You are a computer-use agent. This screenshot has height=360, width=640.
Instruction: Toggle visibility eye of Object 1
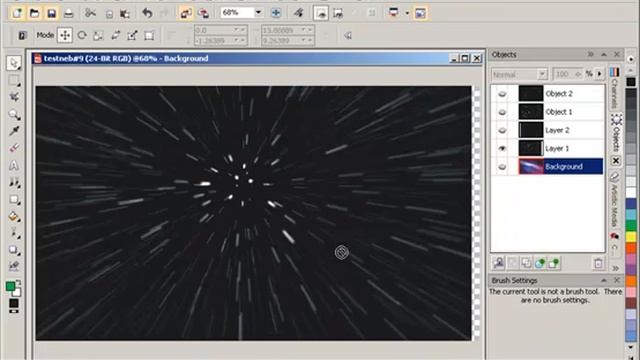tap(502, 112)
